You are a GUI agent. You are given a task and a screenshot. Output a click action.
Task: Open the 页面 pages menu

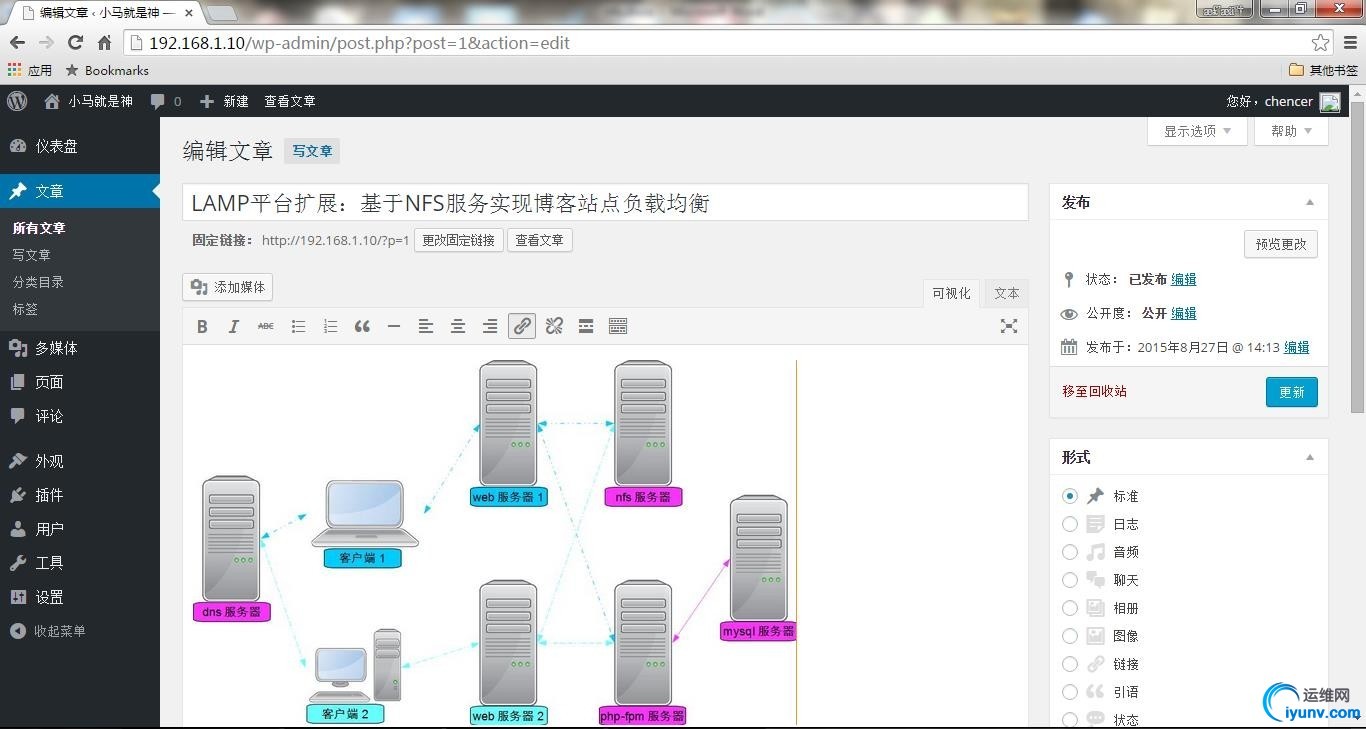point(80,382)
